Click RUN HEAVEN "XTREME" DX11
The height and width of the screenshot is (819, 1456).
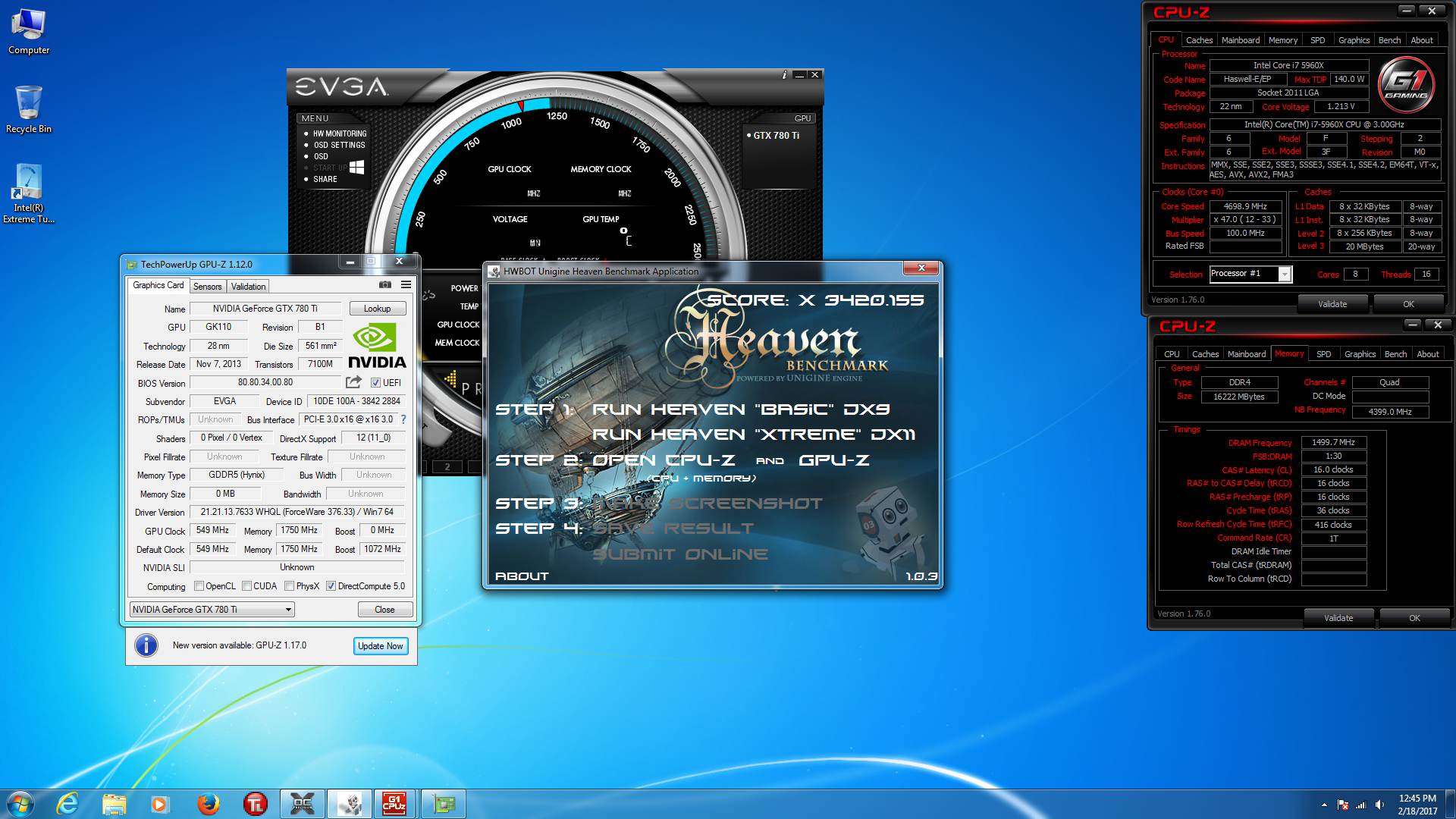pos(754,435)
